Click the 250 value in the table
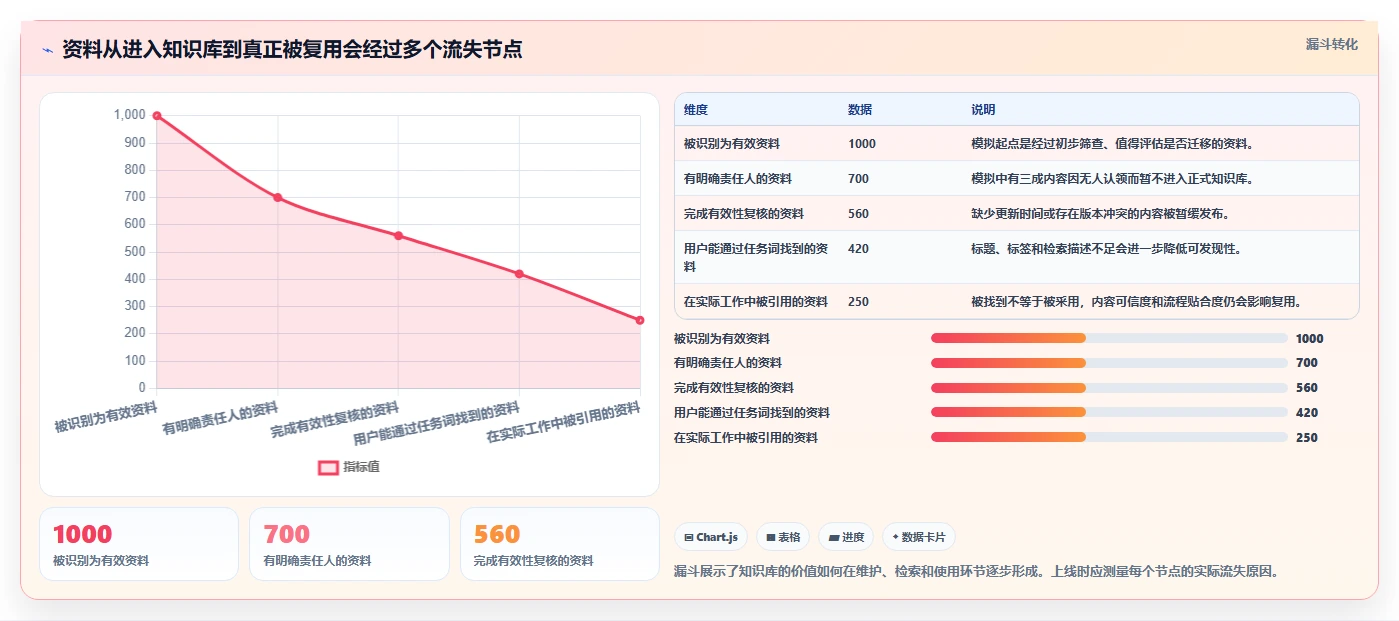Image resolution: width=1399 pixels, height=621 pixels. 858,302
